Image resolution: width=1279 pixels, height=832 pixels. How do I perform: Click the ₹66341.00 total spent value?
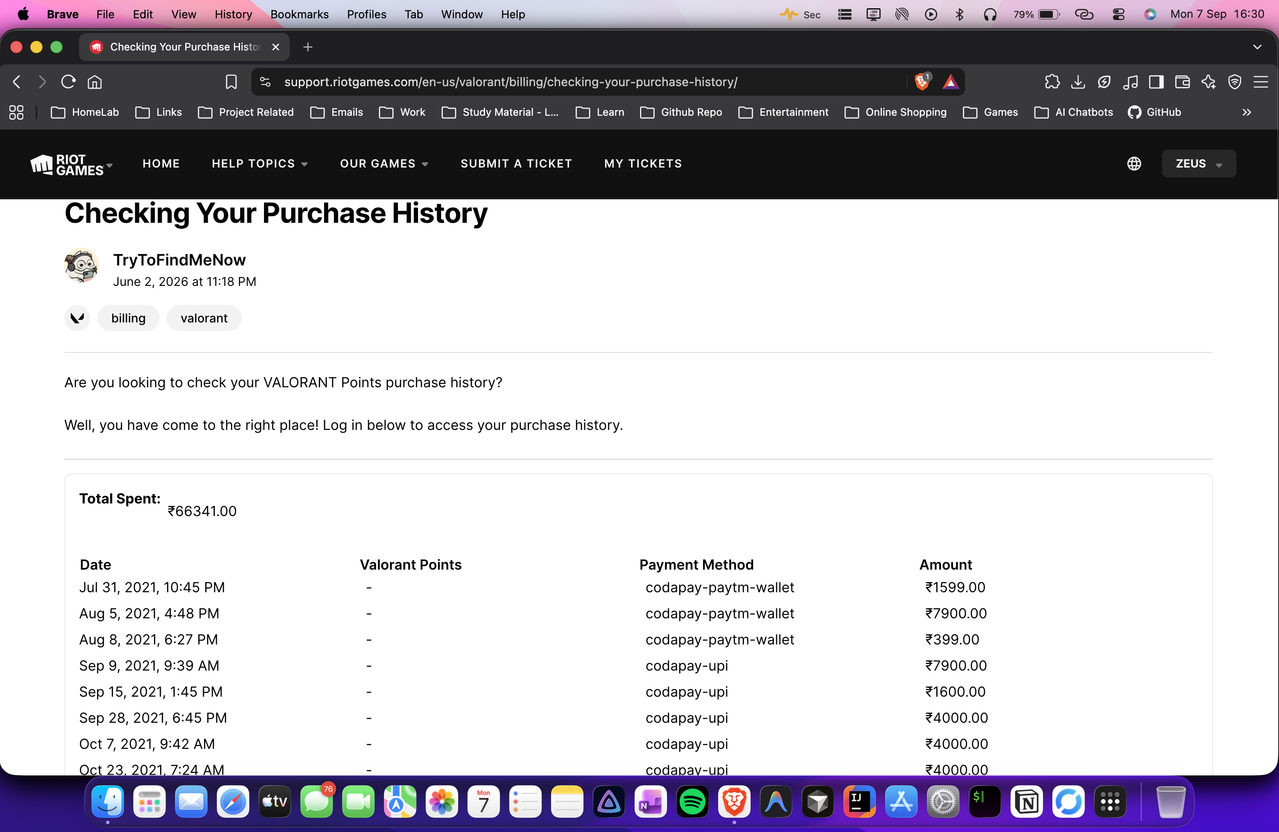(x=202, y=511)
